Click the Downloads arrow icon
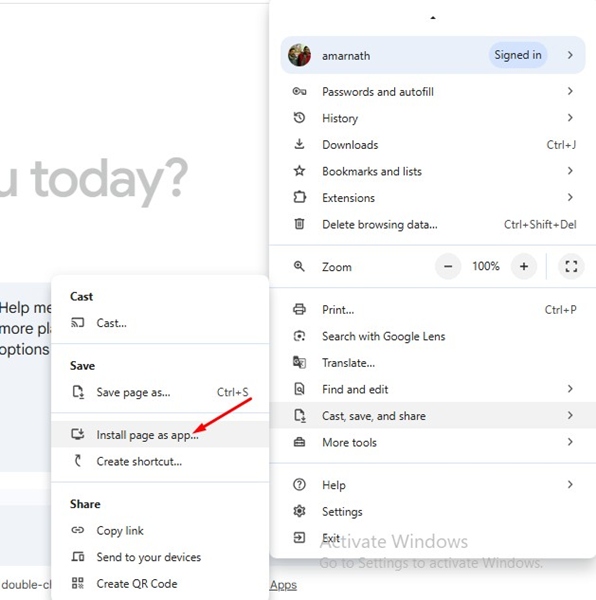Screen dimensions: 596x600 (299, 144)
